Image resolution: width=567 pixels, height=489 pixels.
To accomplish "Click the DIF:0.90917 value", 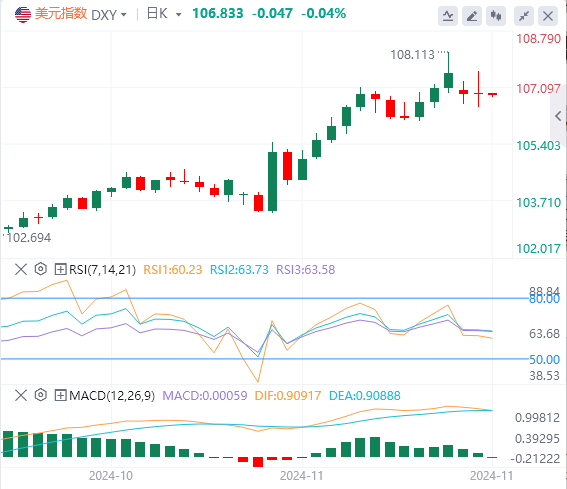I will click(288, 396).
